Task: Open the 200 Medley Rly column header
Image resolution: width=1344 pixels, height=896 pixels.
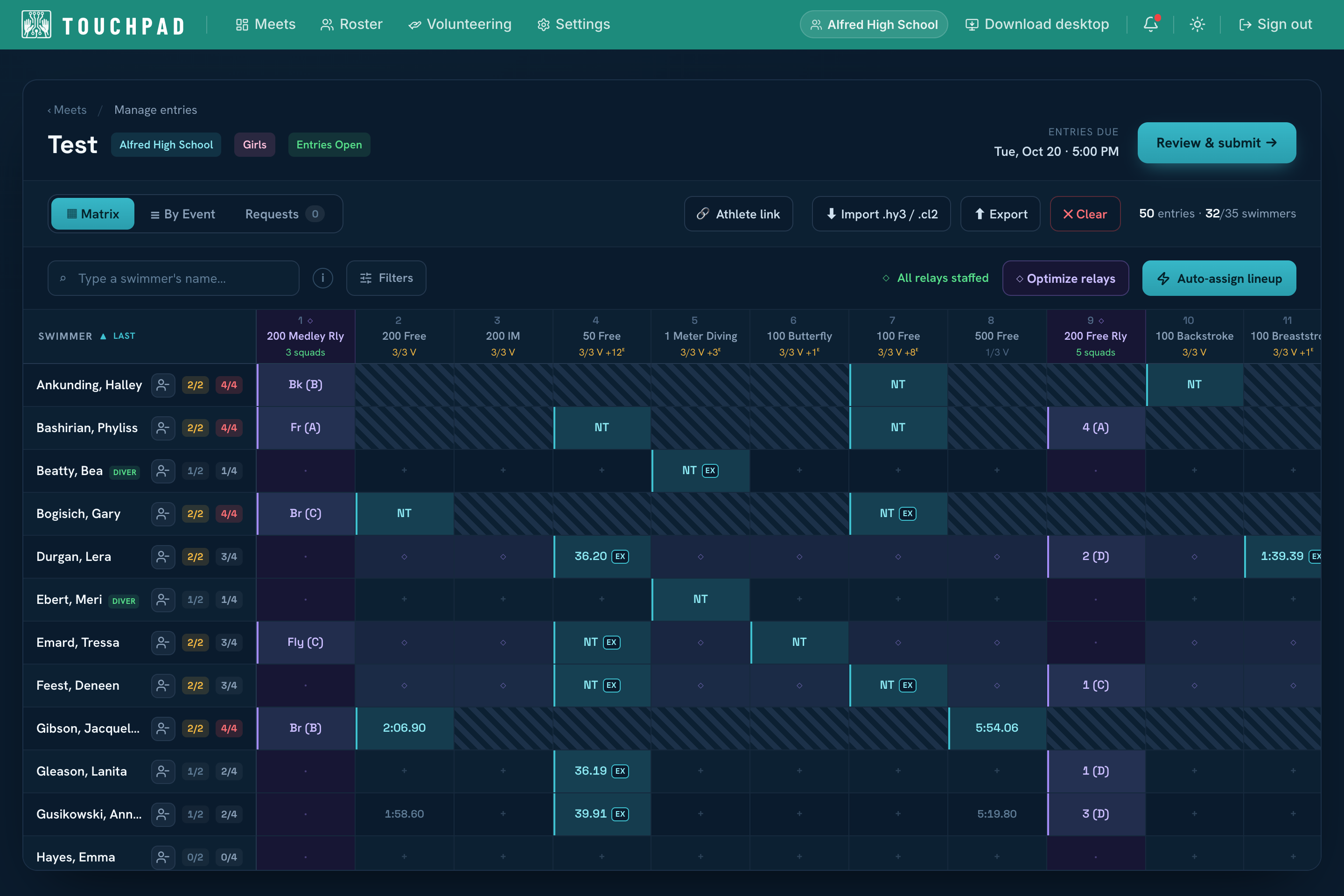Action: point(306,336)
